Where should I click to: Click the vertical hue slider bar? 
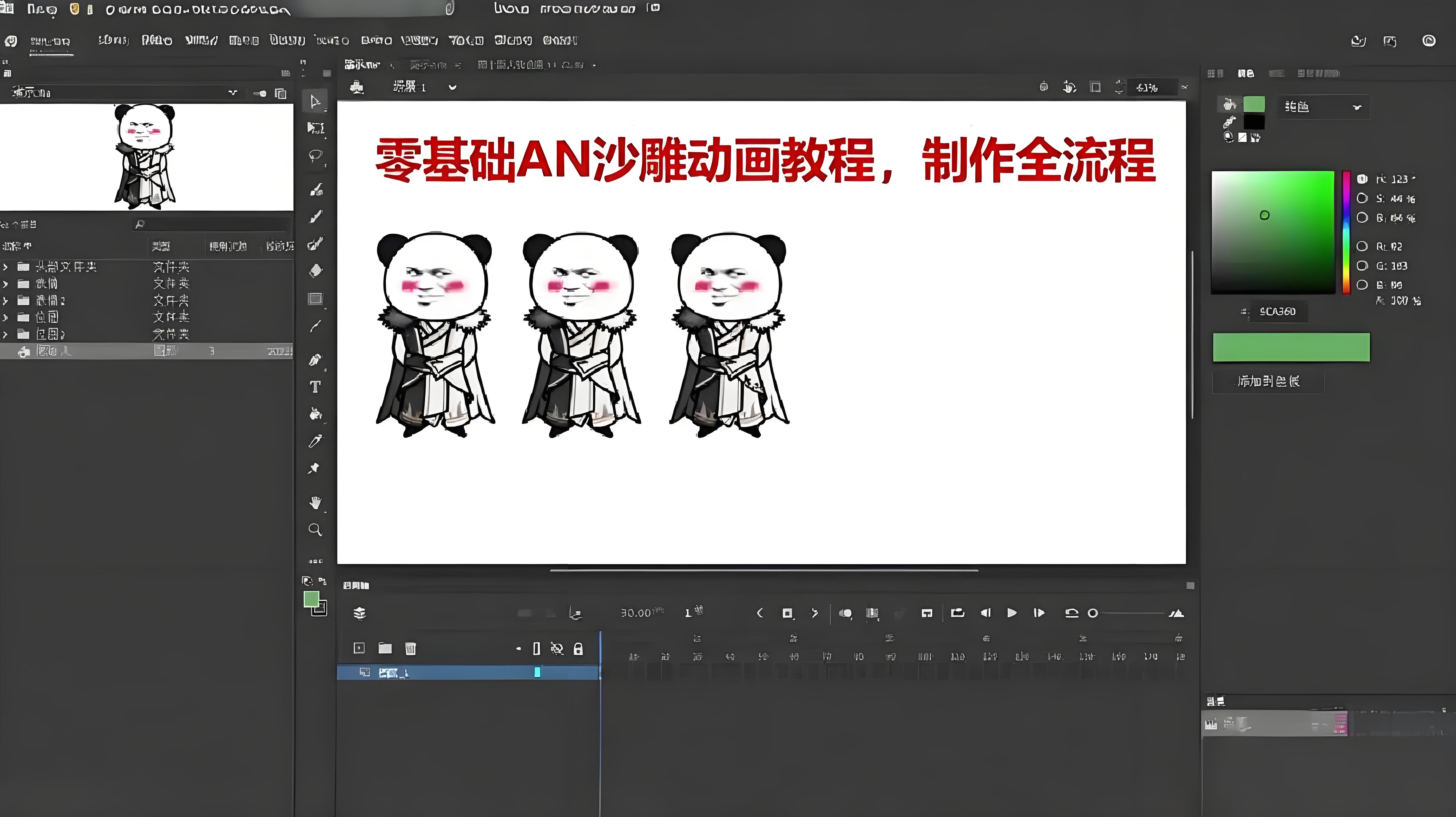tap(1346, 232)
